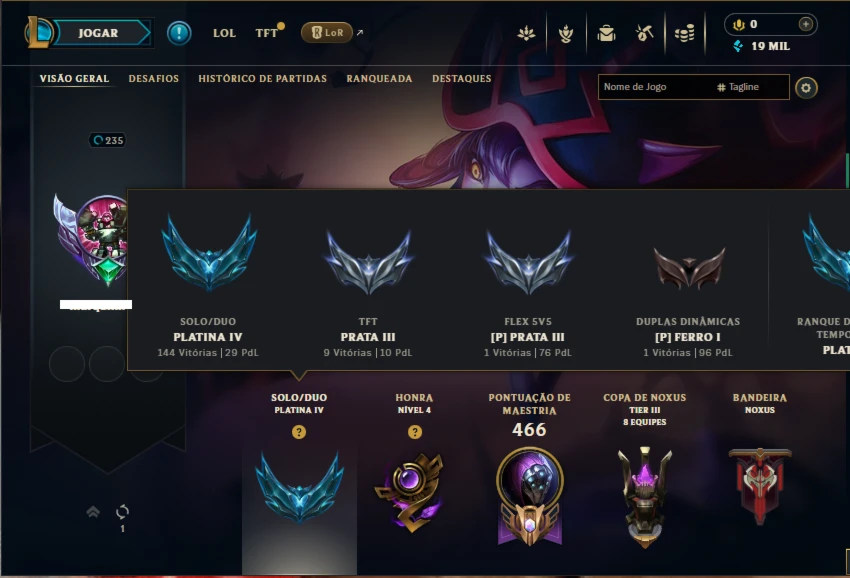The width and height of the screenshot is (850, 578).
Task: Open the Loot crafting hammer icon
Action: (645, 34)
